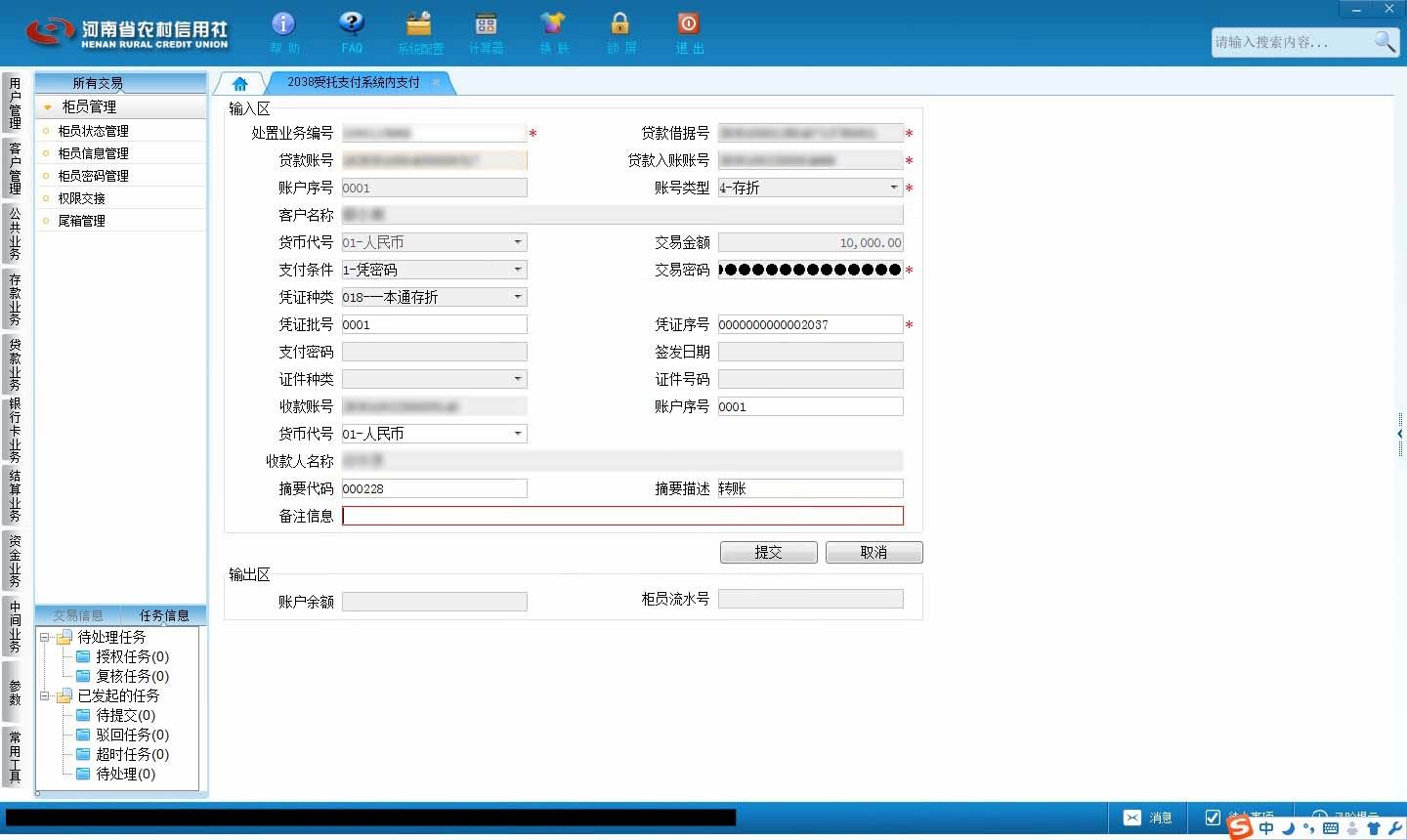Open the 支付条件 1-凭密码 dropdown
Image resolution: width=1407 pixels, height=840 pixels.
[518, 270]
